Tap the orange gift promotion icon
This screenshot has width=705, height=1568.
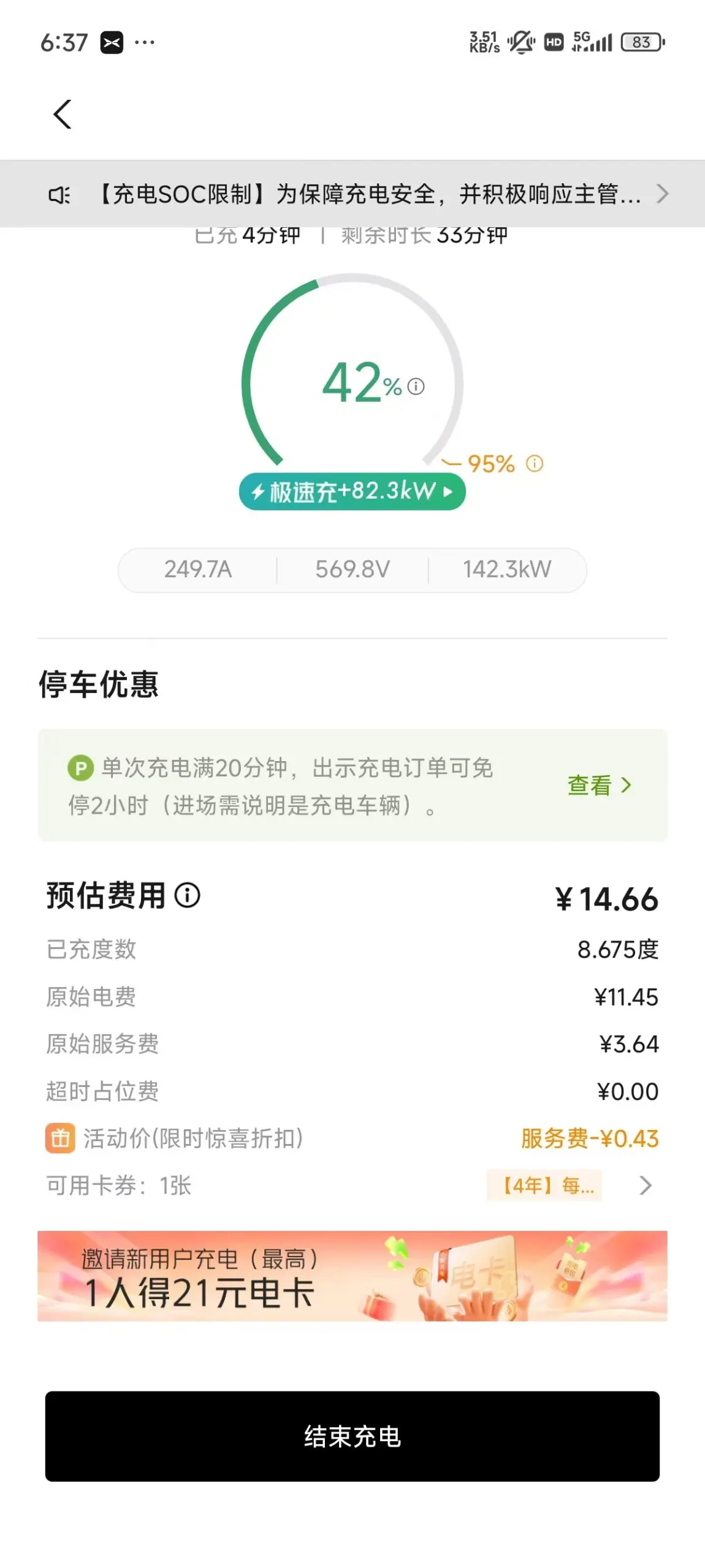pyautogui.click(x=60, y=1138)
